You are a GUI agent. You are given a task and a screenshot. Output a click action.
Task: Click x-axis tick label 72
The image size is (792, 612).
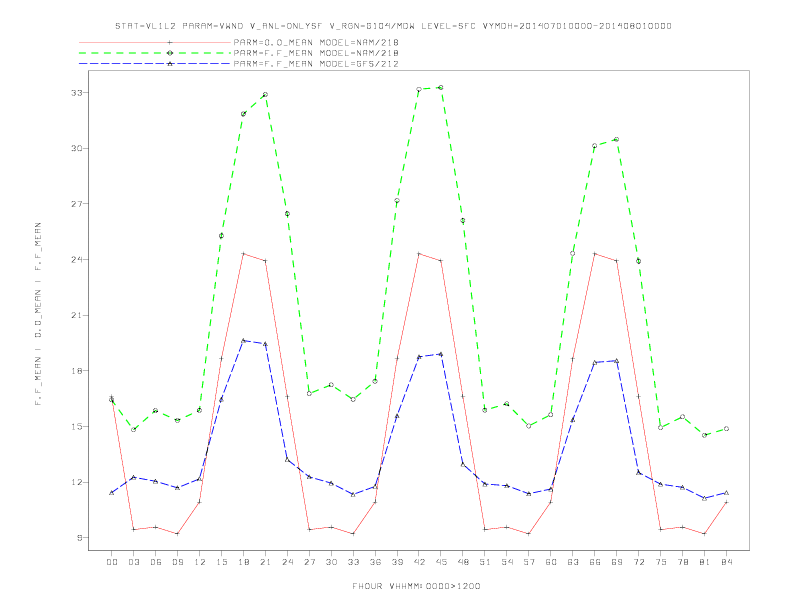[x=638, y=562]
